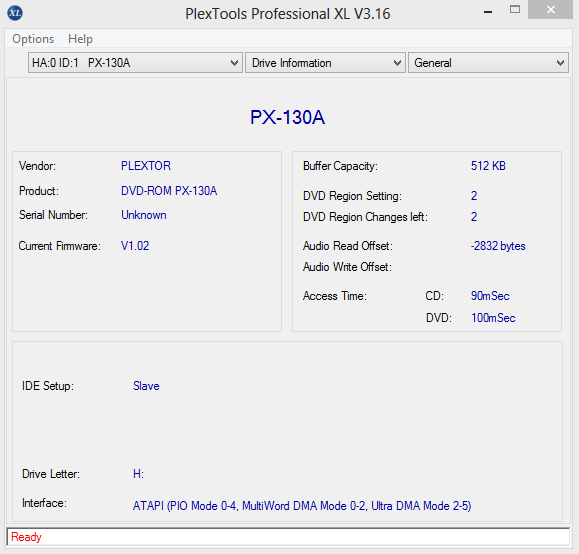579x554 pixels.
Task: Click the Unknown serial number value
Action: (144, 215)
